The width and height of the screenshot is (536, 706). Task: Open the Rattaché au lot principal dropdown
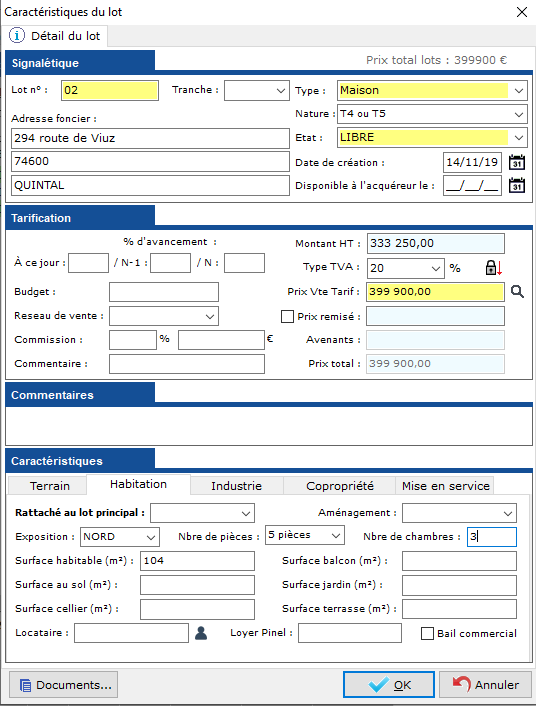point(202,513)
